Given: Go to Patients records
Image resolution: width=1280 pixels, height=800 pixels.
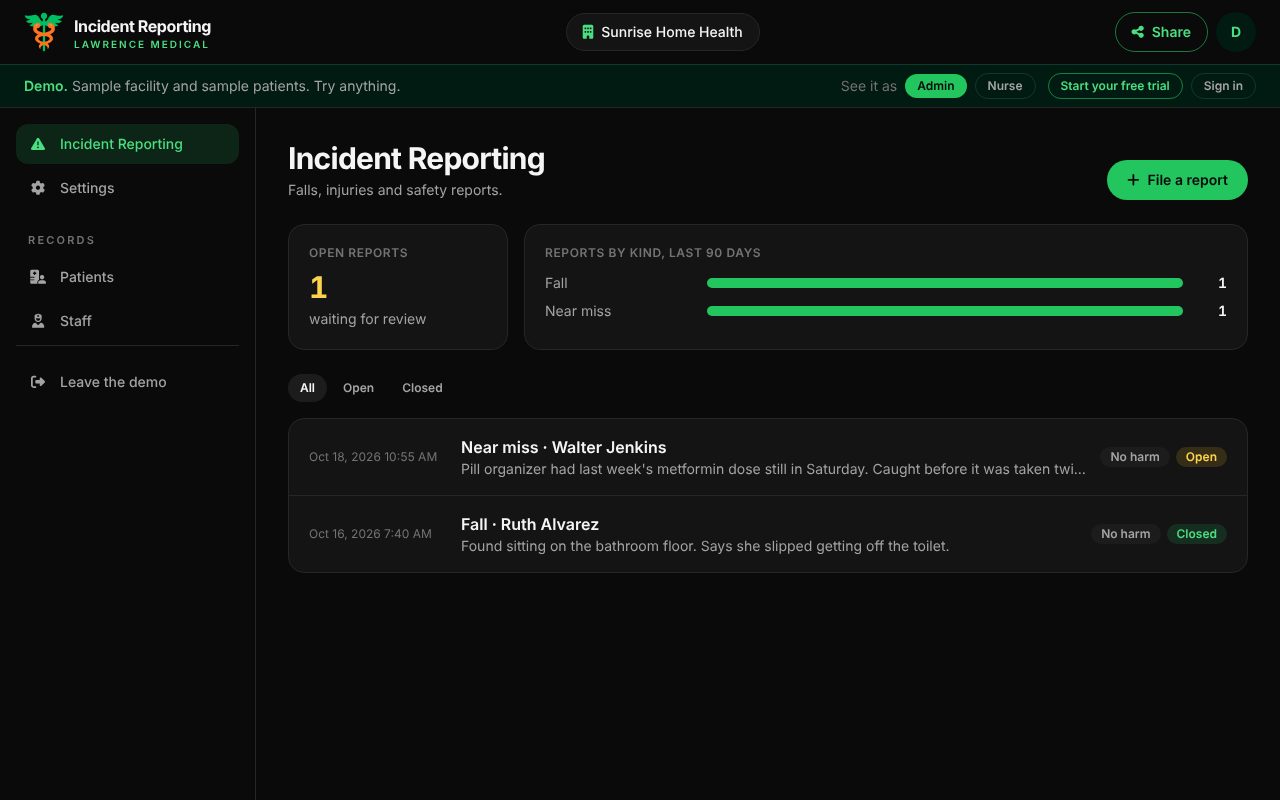Looking at the screenshot, I should click(x=127, y=277).
